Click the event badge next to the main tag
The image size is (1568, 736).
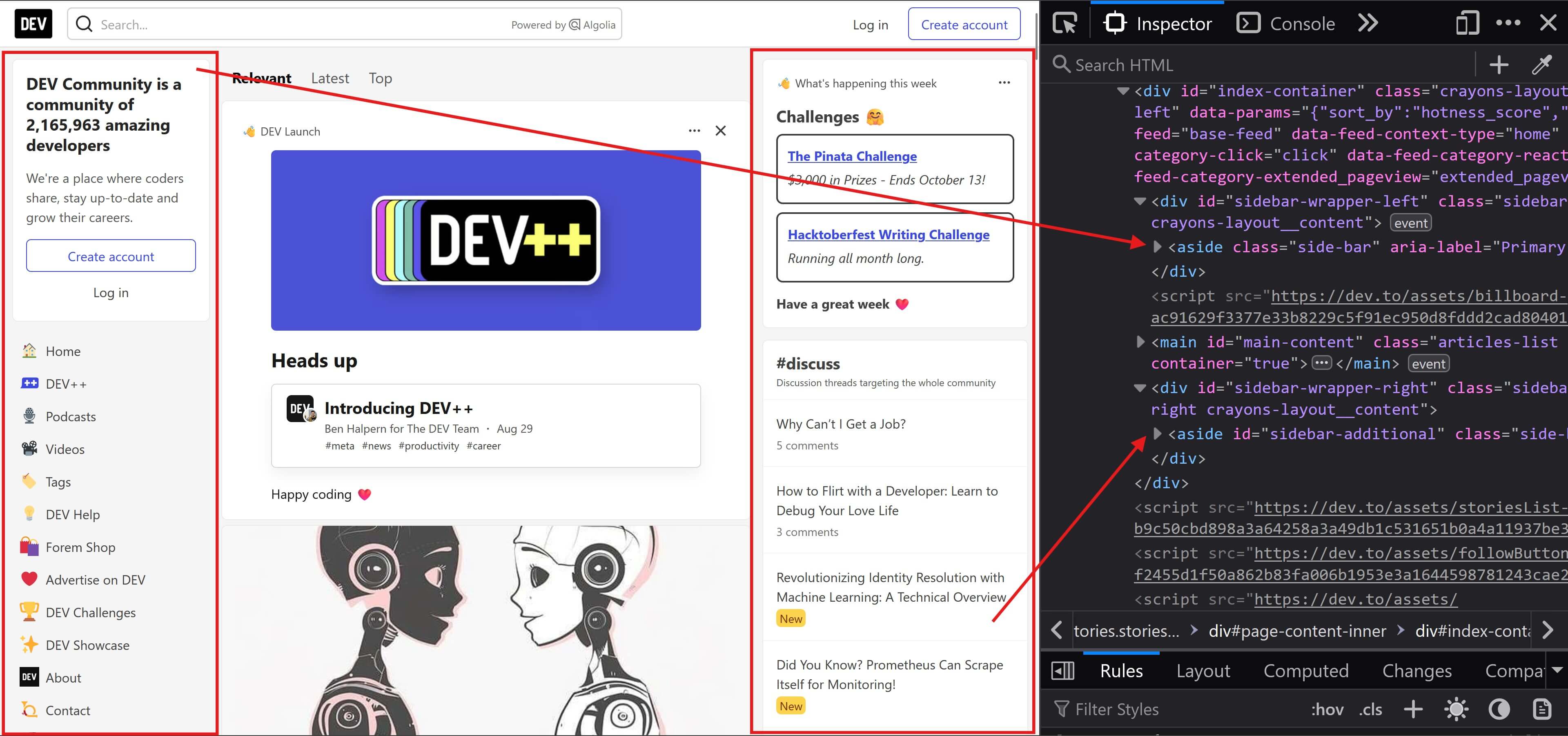pos(1429,364)
